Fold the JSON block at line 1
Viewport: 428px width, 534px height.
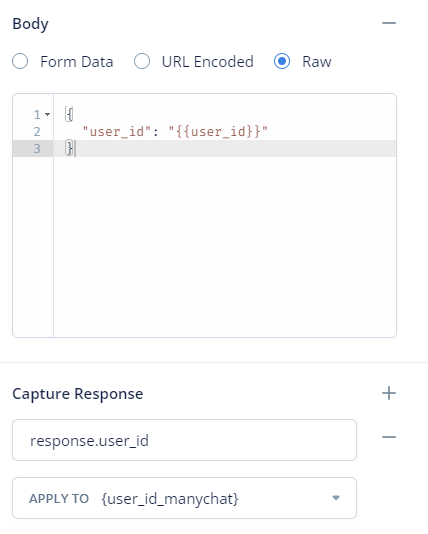coord(48,114)
